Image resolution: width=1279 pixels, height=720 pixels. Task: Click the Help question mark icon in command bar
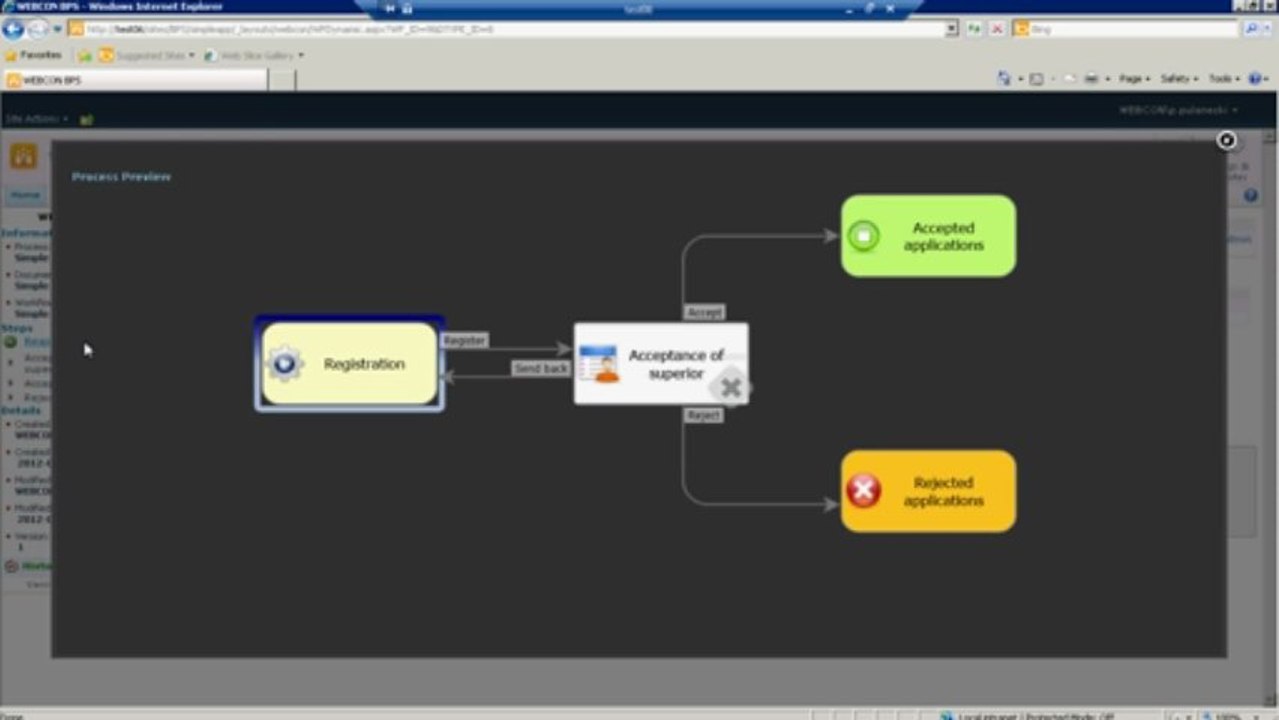(1257, 78)
